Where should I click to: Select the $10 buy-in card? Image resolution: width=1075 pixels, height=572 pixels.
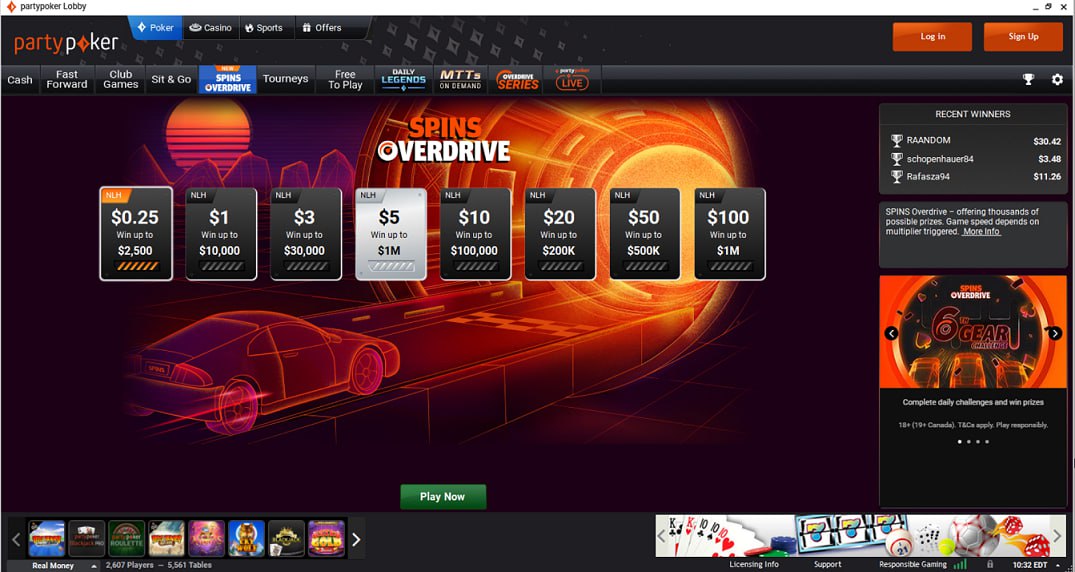point(475,234)
